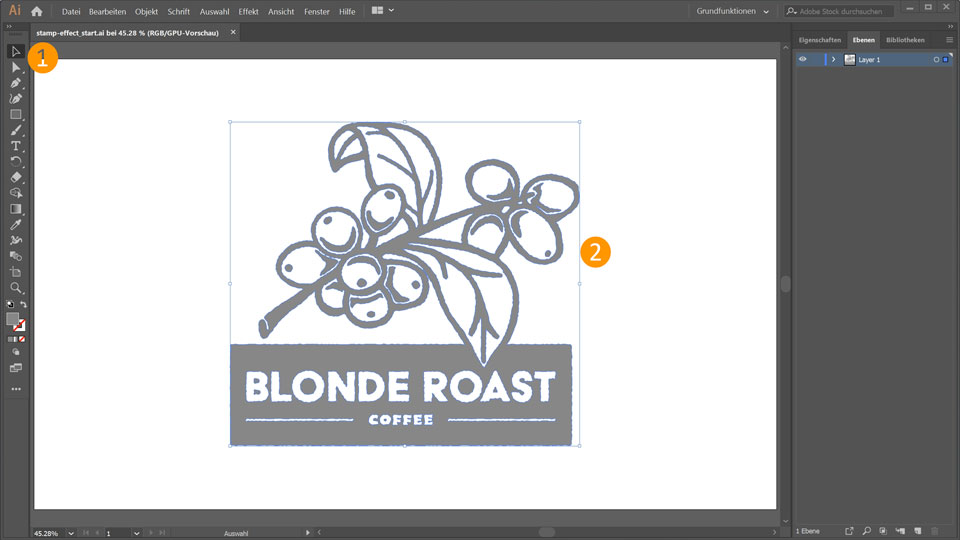Image resolution: width=960 pixels, height=540 pixels.
Task: Open the Ansicht menu
Action: (x=281, y=12)
